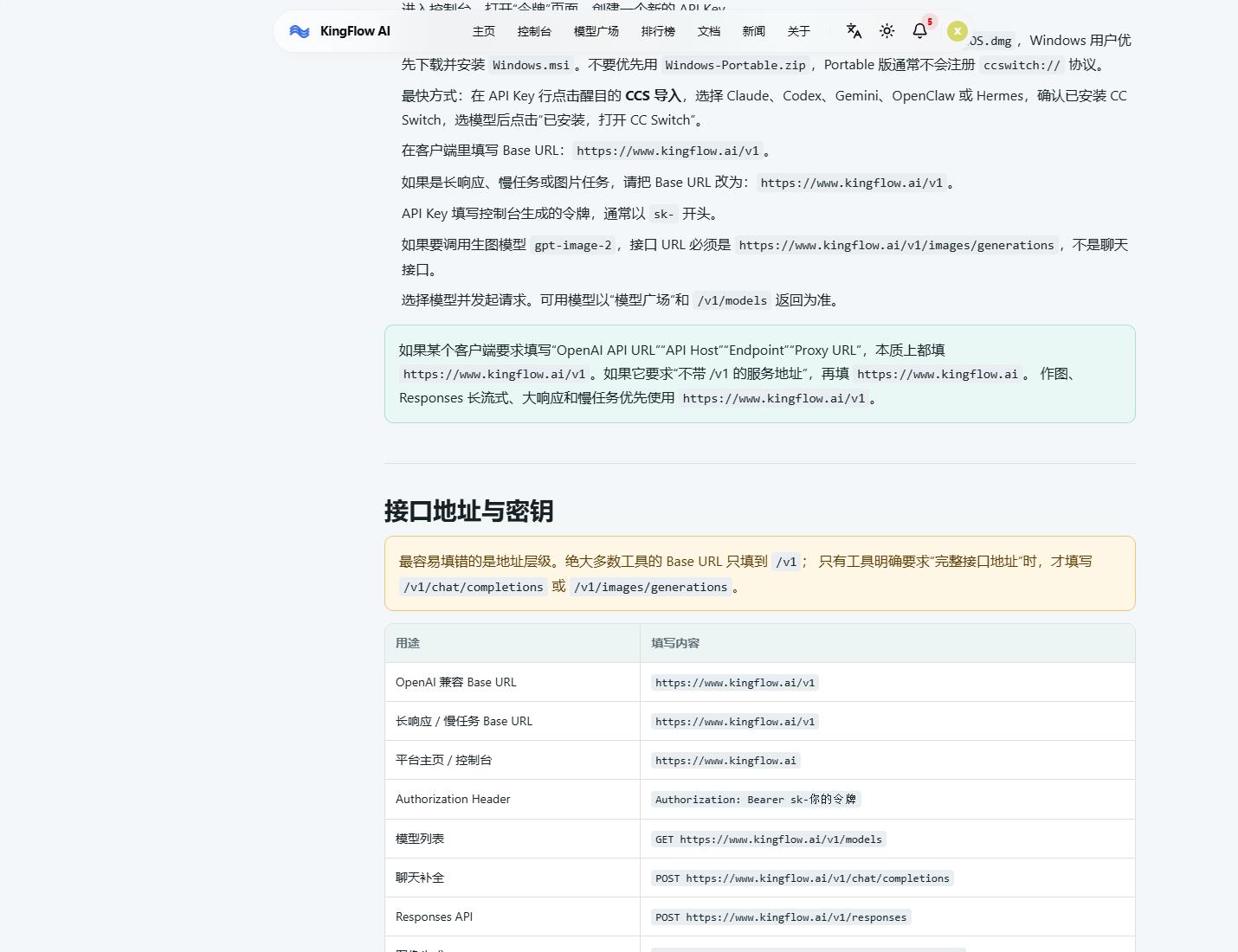
Task: Click the bold CCS 导入 text
Action: pos(654,96)
